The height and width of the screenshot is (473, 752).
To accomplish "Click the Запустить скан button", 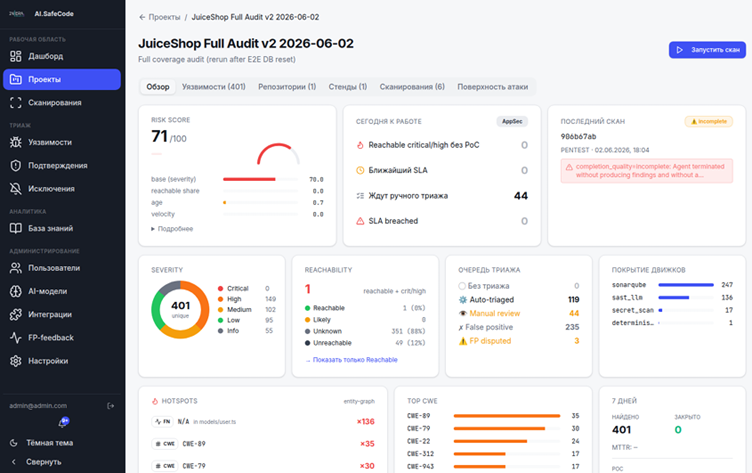I will (707, 50).
